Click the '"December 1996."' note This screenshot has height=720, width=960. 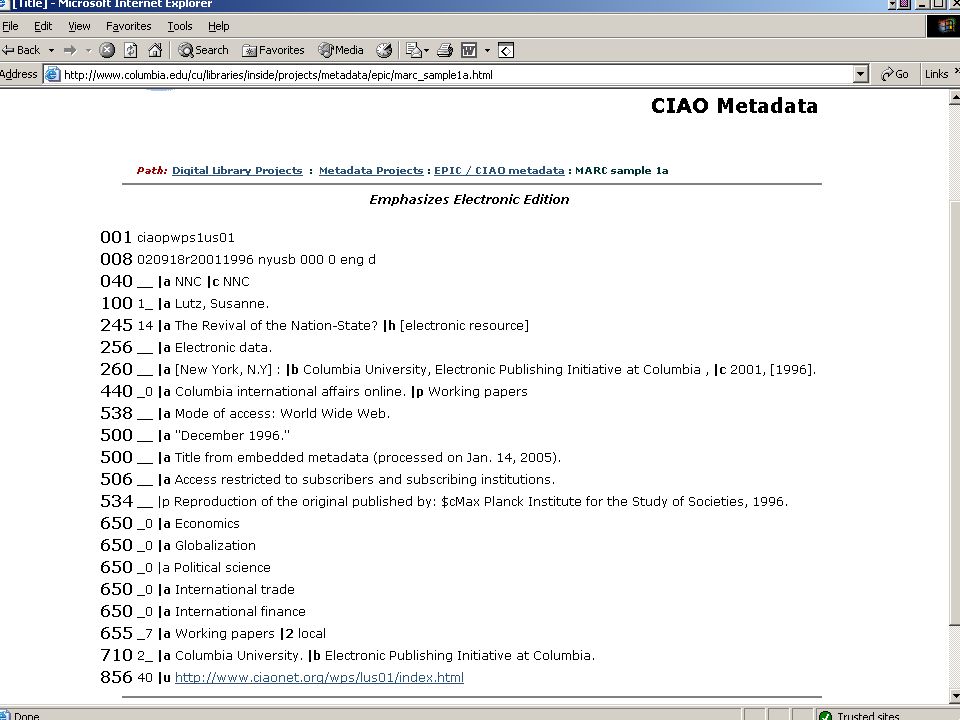(232, 436)
